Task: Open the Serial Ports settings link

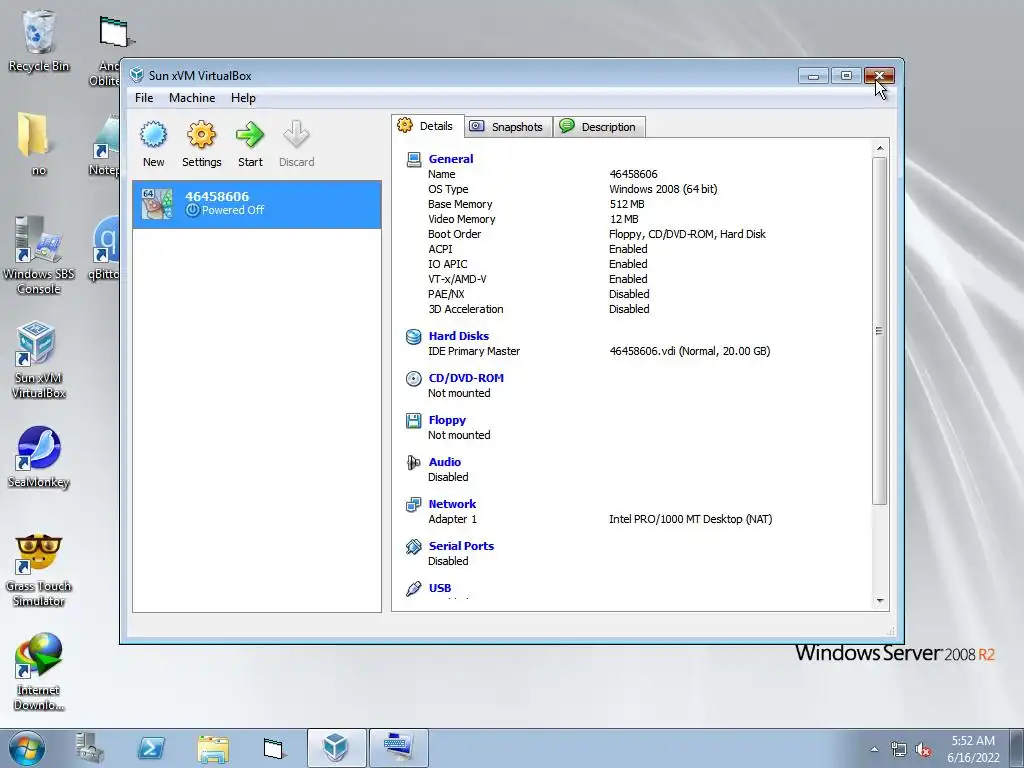Action: [461, 546]
